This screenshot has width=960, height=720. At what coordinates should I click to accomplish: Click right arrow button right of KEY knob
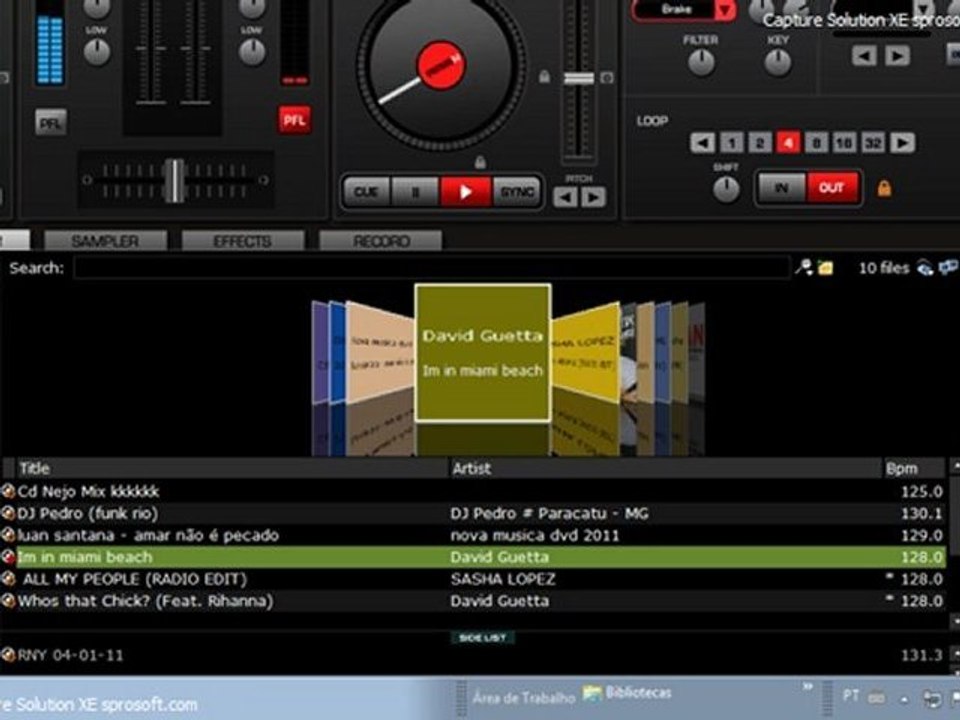(897, 56)
